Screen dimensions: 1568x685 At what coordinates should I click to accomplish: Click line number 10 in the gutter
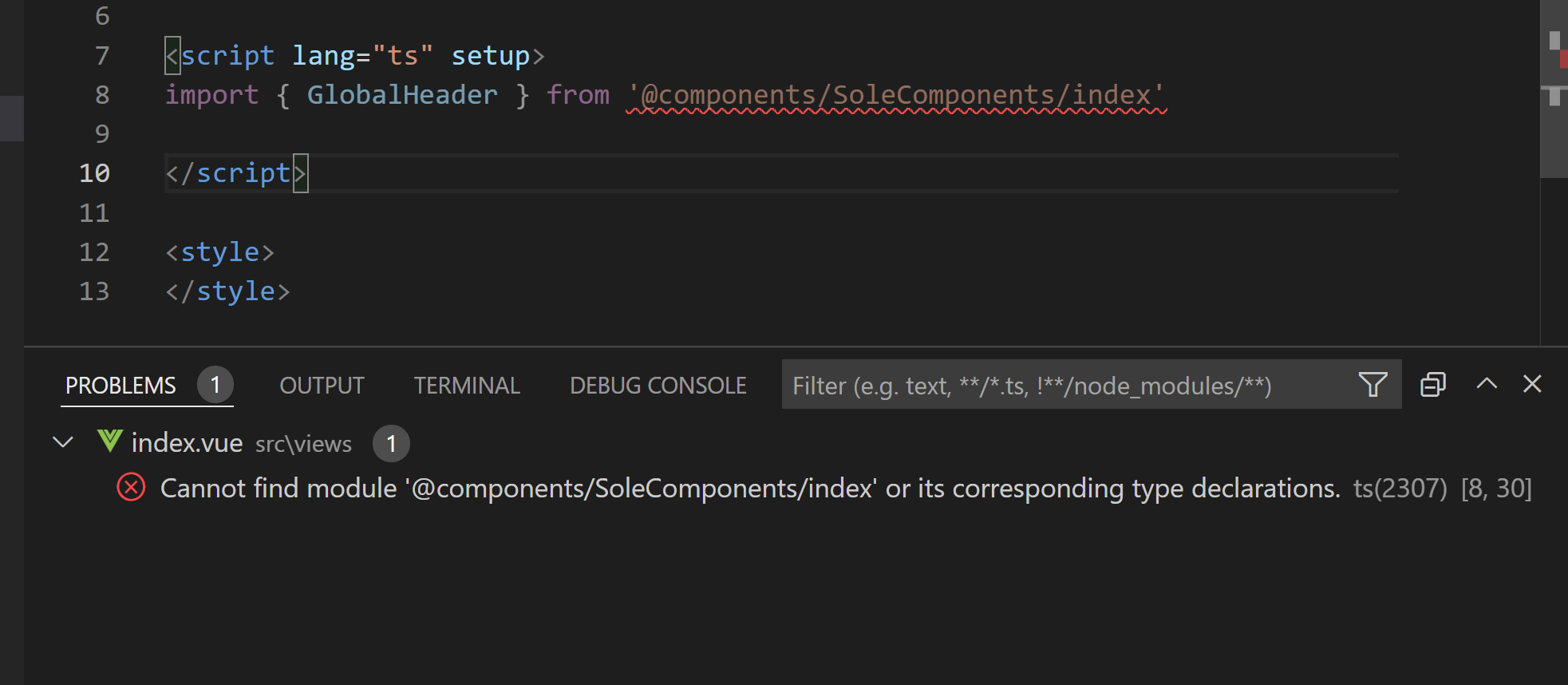(94, 173)
